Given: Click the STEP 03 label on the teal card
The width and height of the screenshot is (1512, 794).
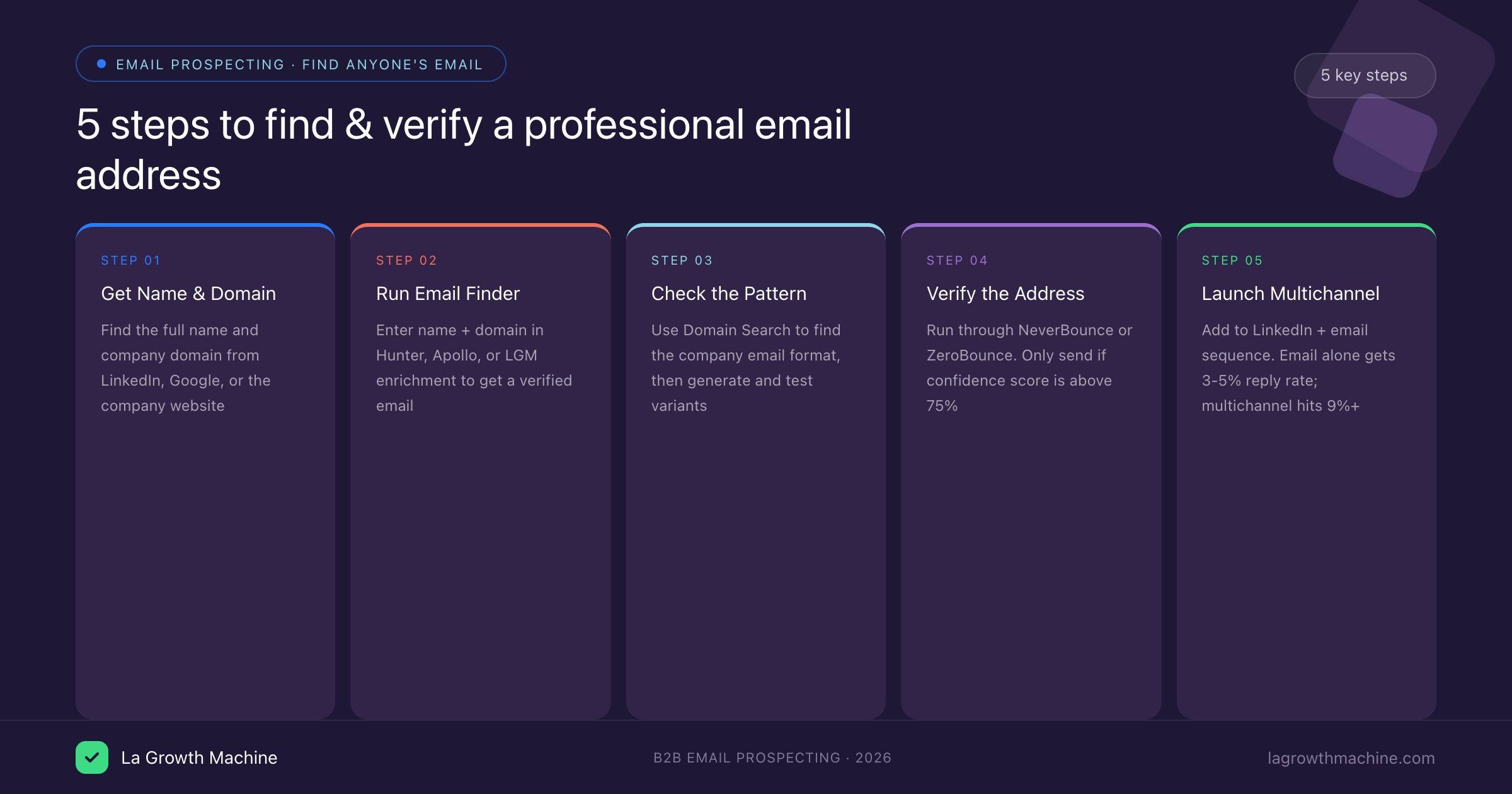Looking at the screenshot, I should point(681,260).
